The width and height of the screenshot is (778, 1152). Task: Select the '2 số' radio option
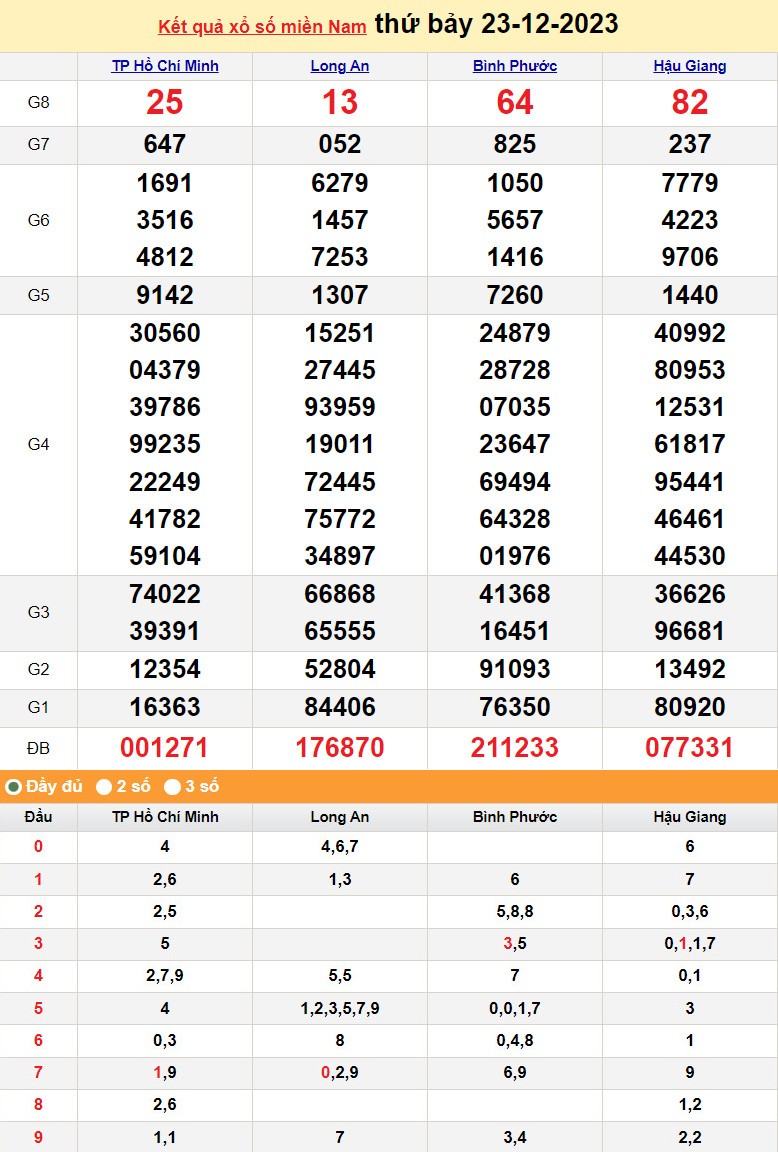pyautogui.click(x=104, y=787)
